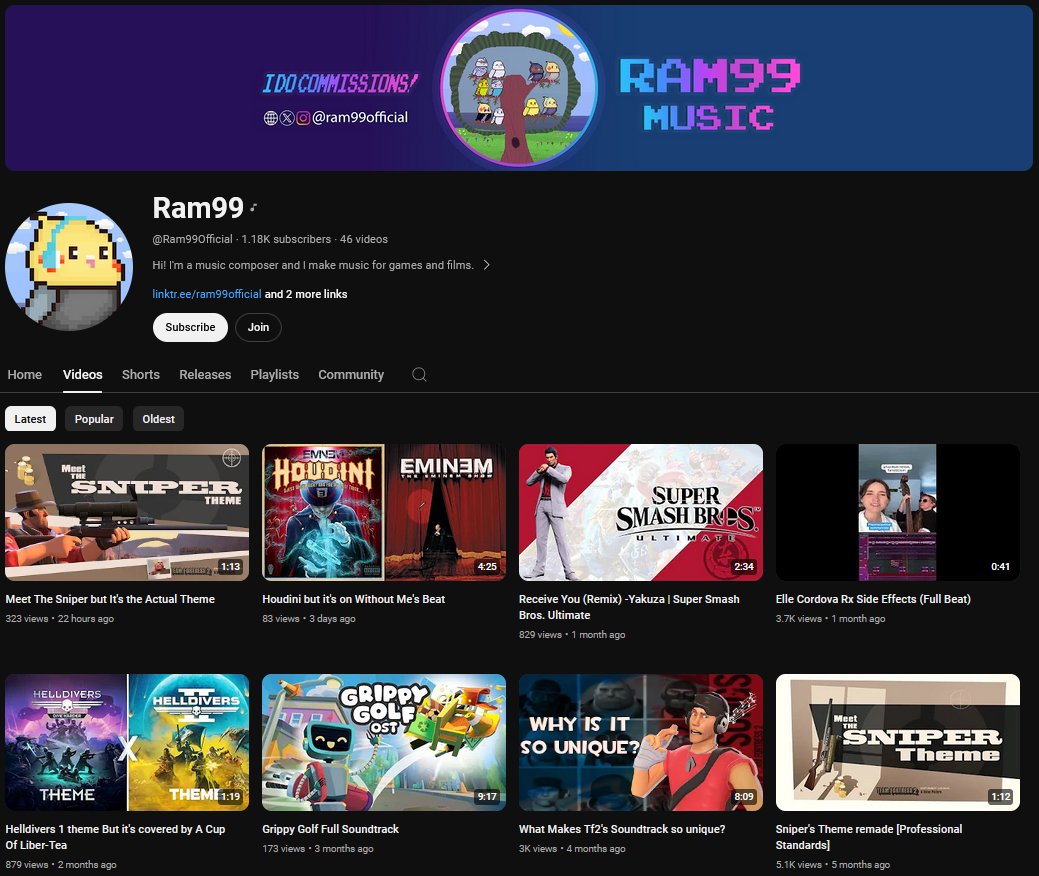Go to the Releases tab
The image size is (1039, 876).
205,374
